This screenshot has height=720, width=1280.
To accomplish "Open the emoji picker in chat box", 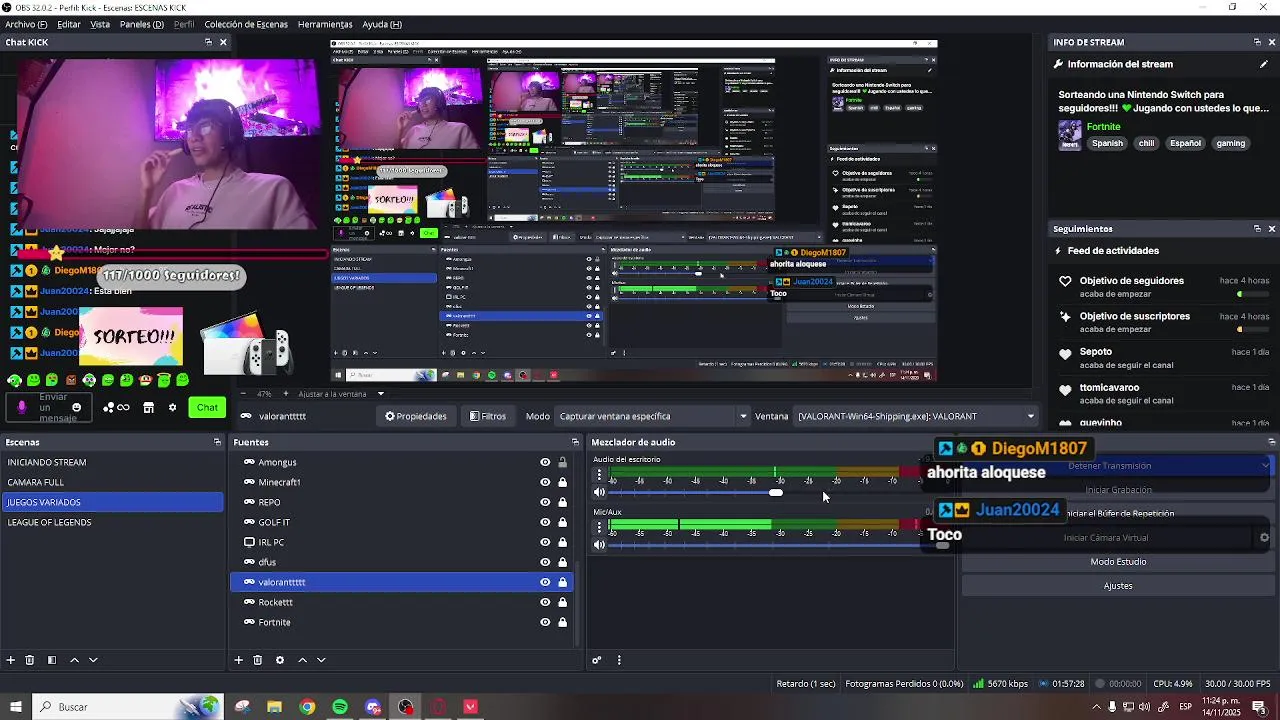I will (76, 407).
